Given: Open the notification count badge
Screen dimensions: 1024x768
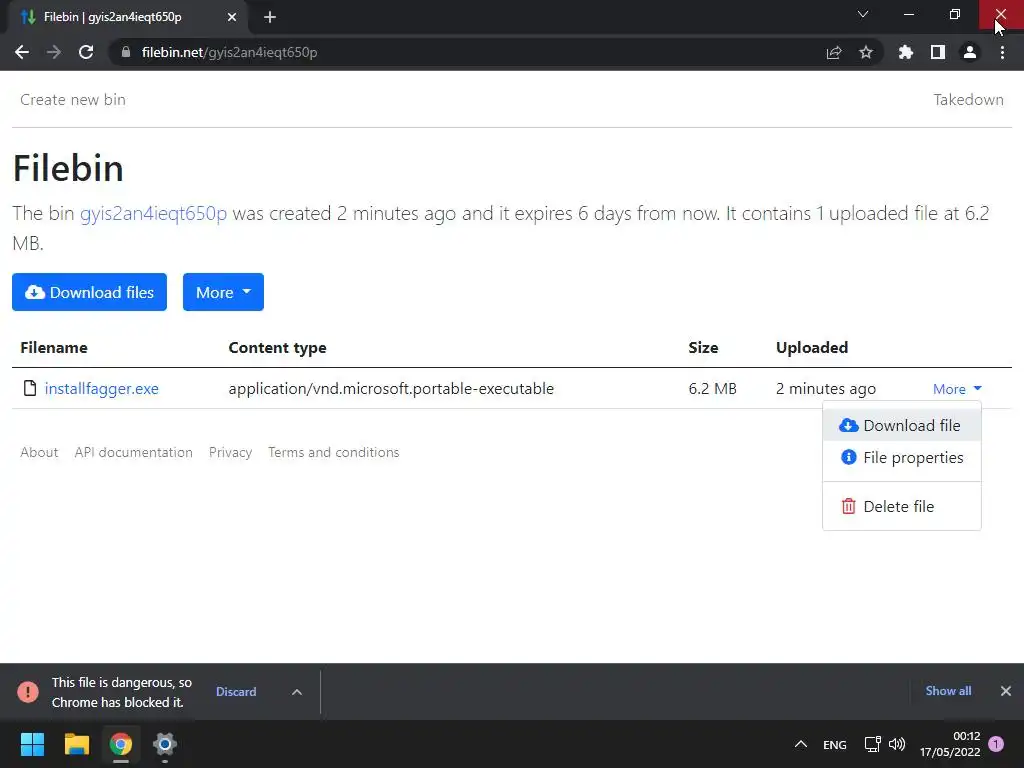Looking at the screenshot, I should pyautogui.click(x=996, y=743).
